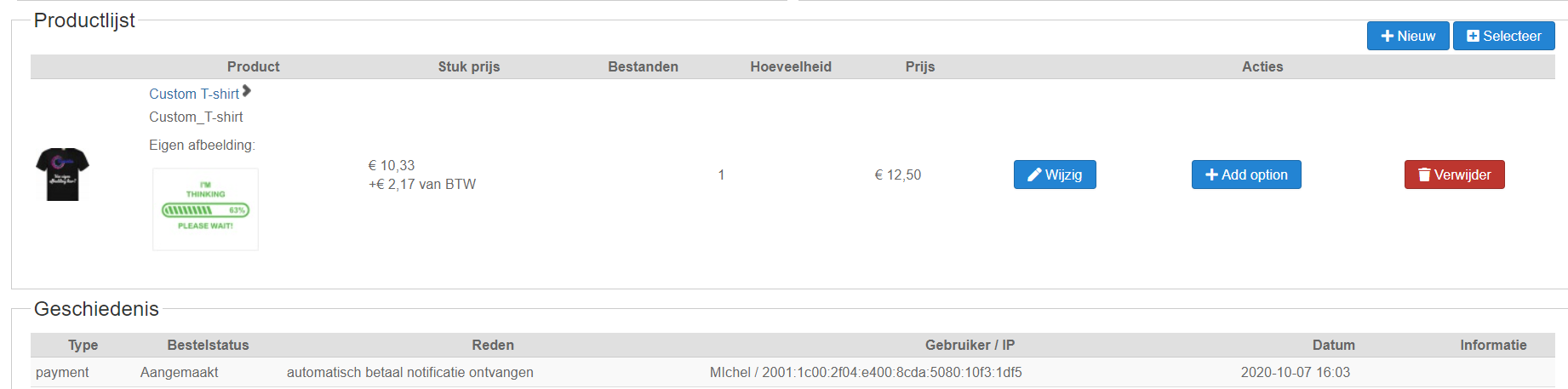Screen dimensions: 1568x389
Task: Click the € 12,50 price value
Action: pyautogui.click(x=897, y=174)
